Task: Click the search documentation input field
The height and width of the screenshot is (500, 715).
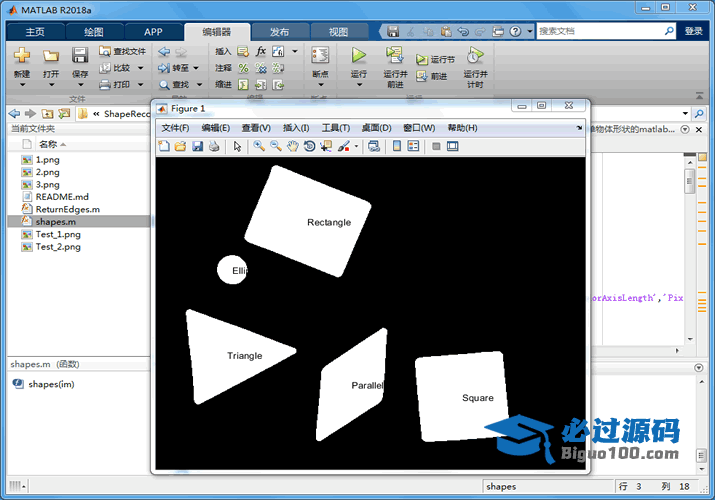Action: pyautogui.click(x=600, y=31)
